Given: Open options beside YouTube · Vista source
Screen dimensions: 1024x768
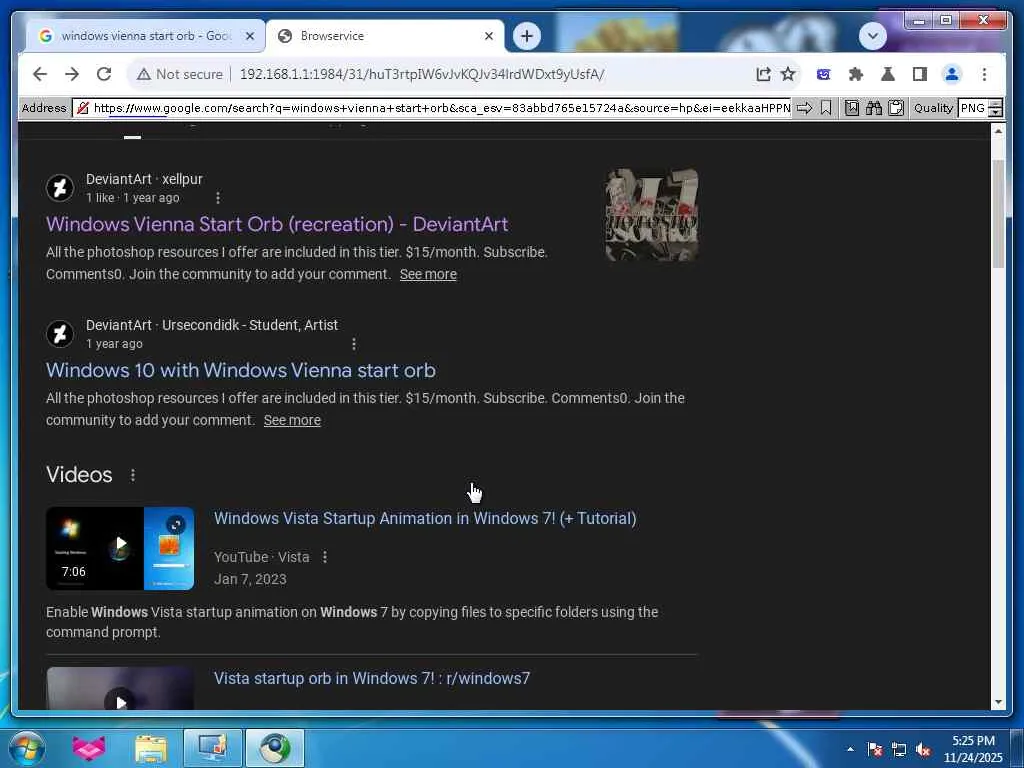Looking at the screenshot, I should click(325, 557).
